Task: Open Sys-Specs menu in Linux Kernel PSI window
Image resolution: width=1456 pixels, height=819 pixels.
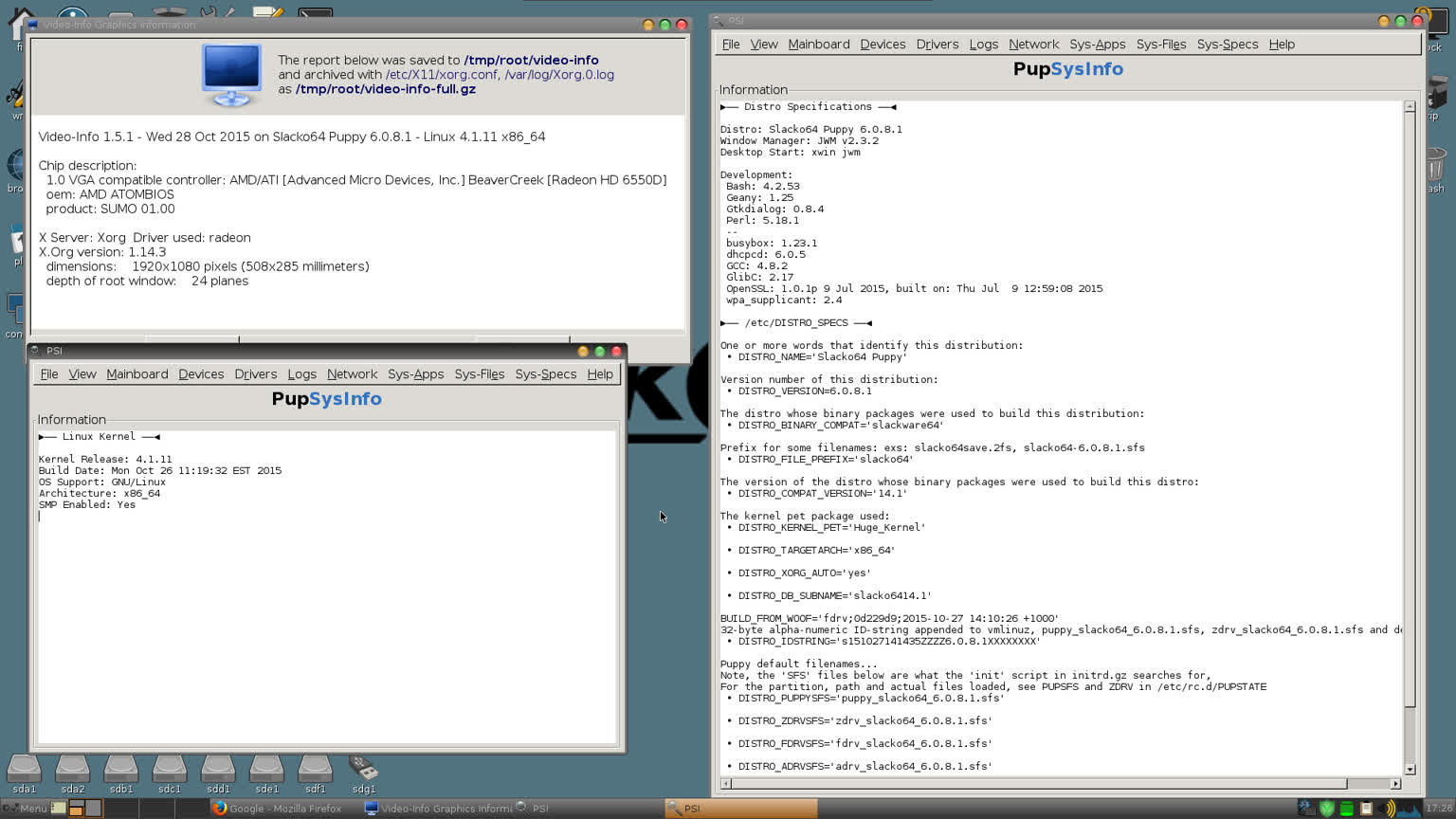Action: coord(546,374)
